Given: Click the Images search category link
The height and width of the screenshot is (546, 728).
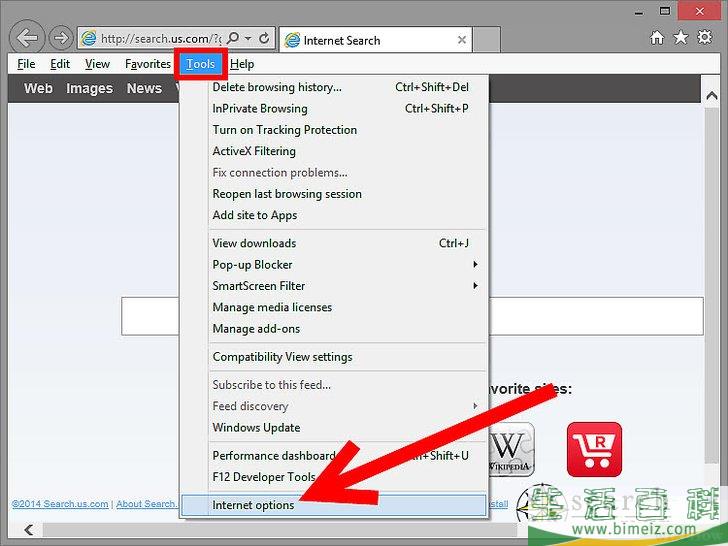Looking at the screenshot, I should [89, 88].
